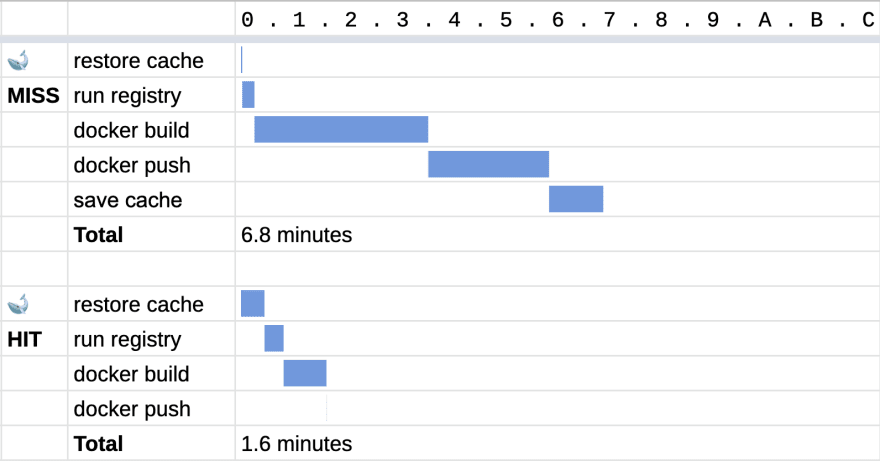Click the MISS save cache bar

pyautogui.click(x=576, y=199)
